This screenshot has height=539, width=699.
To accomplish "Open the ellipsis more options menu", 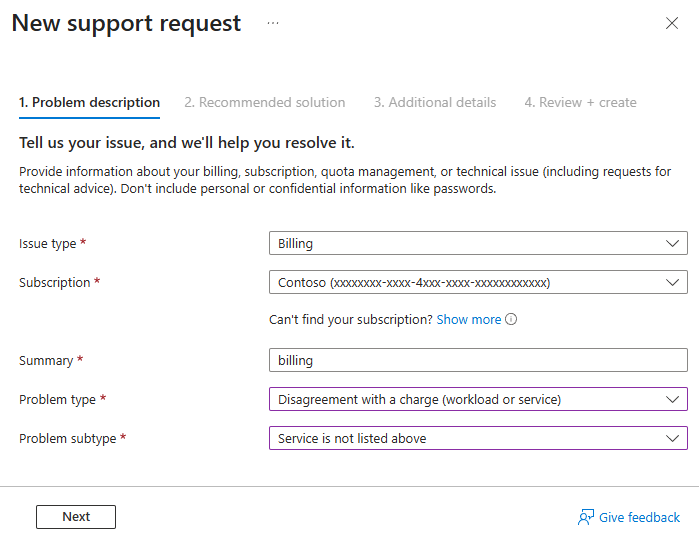I will [273, 23].
